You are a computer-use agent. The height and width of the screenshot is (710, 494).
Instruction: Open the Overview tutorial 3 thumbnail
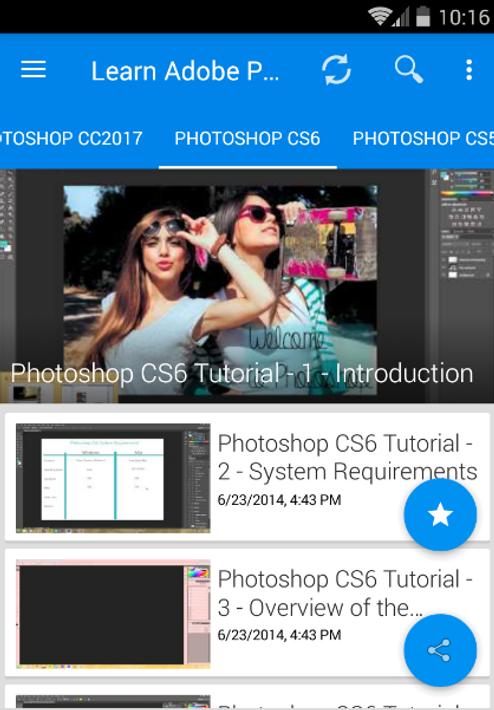pos(113,614)
